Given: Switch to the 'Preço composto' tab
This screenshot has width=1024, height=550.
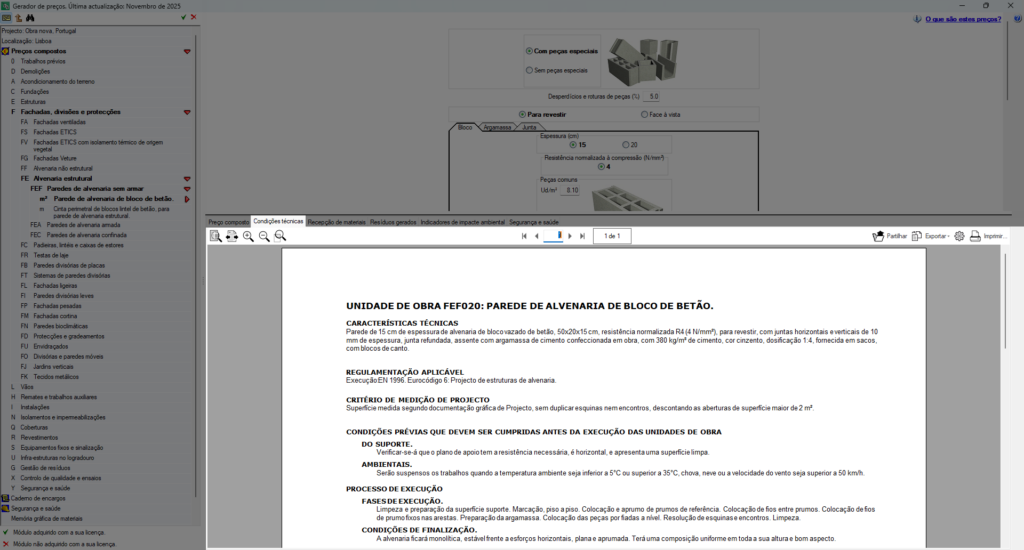Looking at the screenshot, I should 229,222.
